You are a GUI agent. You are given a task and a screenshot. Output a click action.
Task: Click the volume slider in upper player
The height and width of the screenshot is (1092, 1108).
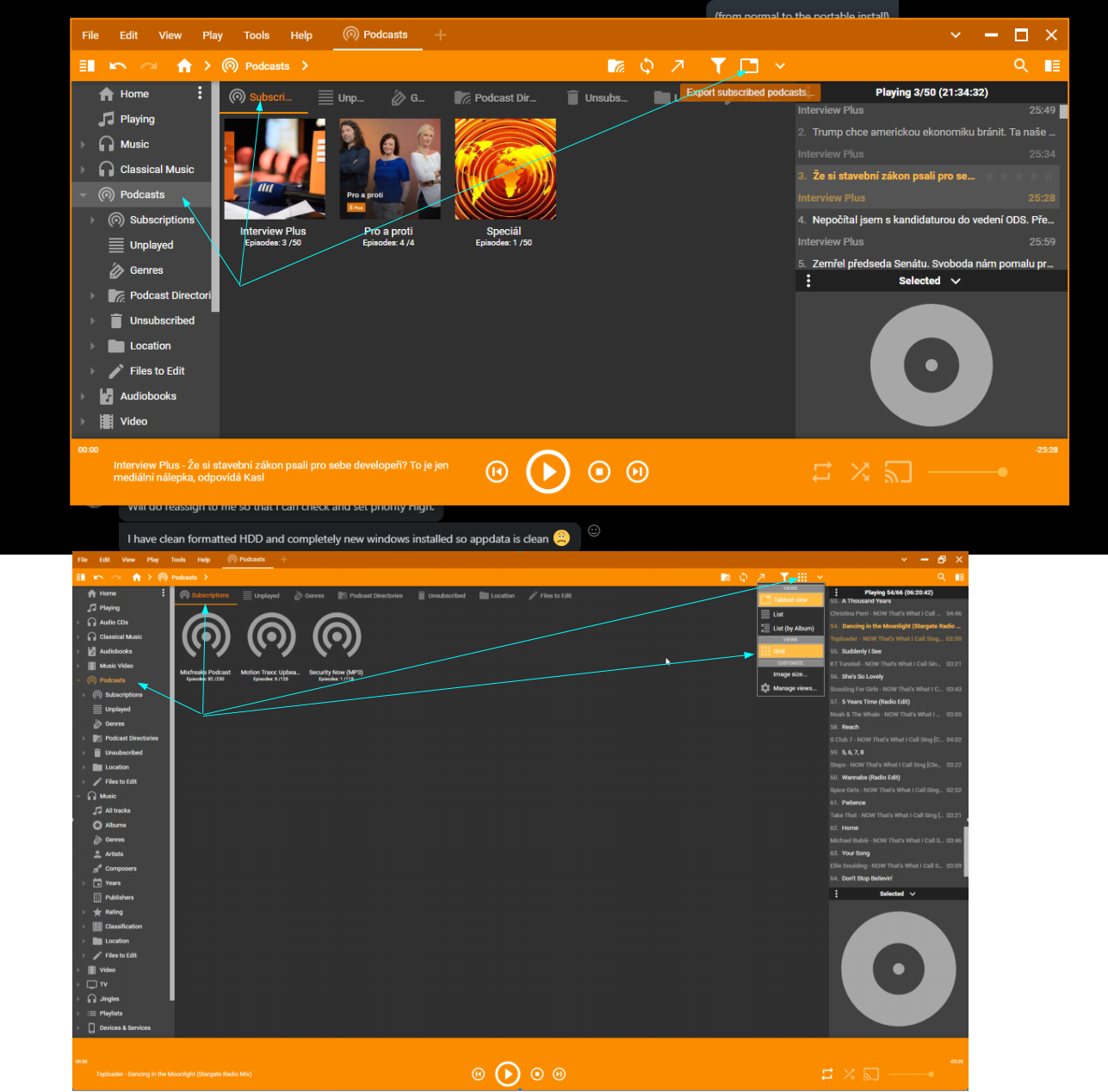pos(967,472)
